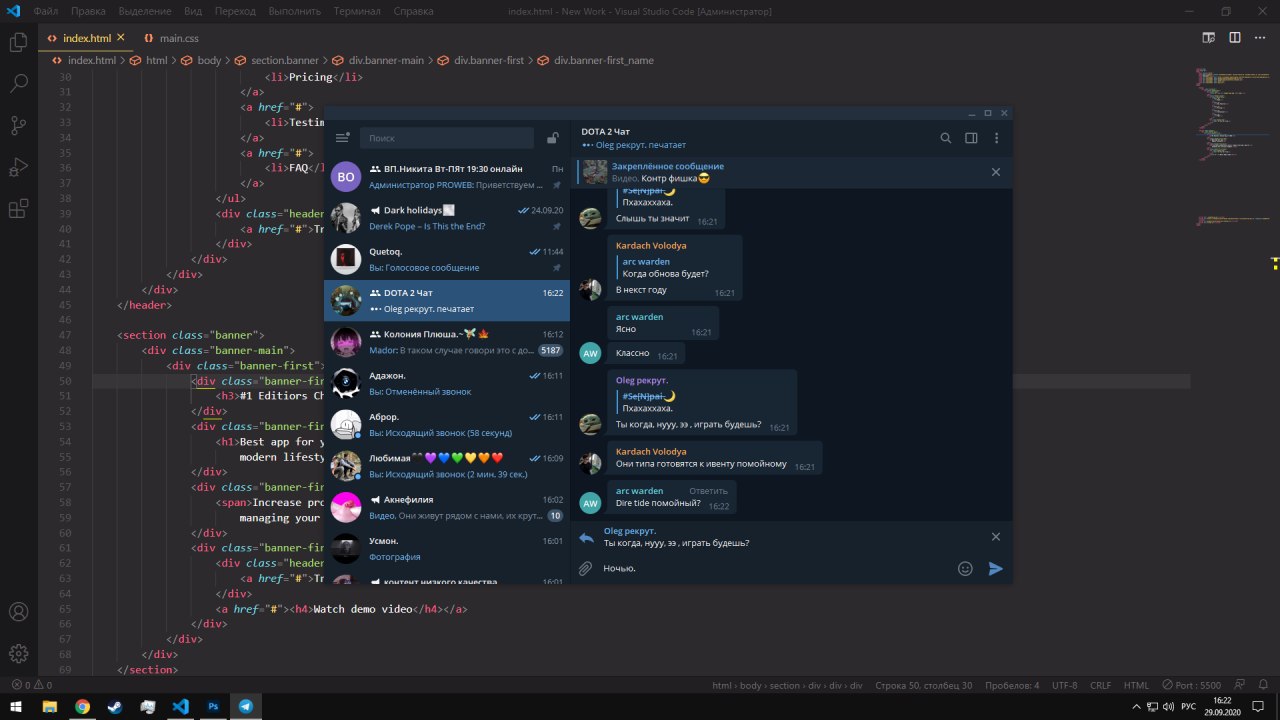Click the Telegram message input field
This screenshot has height=720, width=1280.
[x=775, y=568]
